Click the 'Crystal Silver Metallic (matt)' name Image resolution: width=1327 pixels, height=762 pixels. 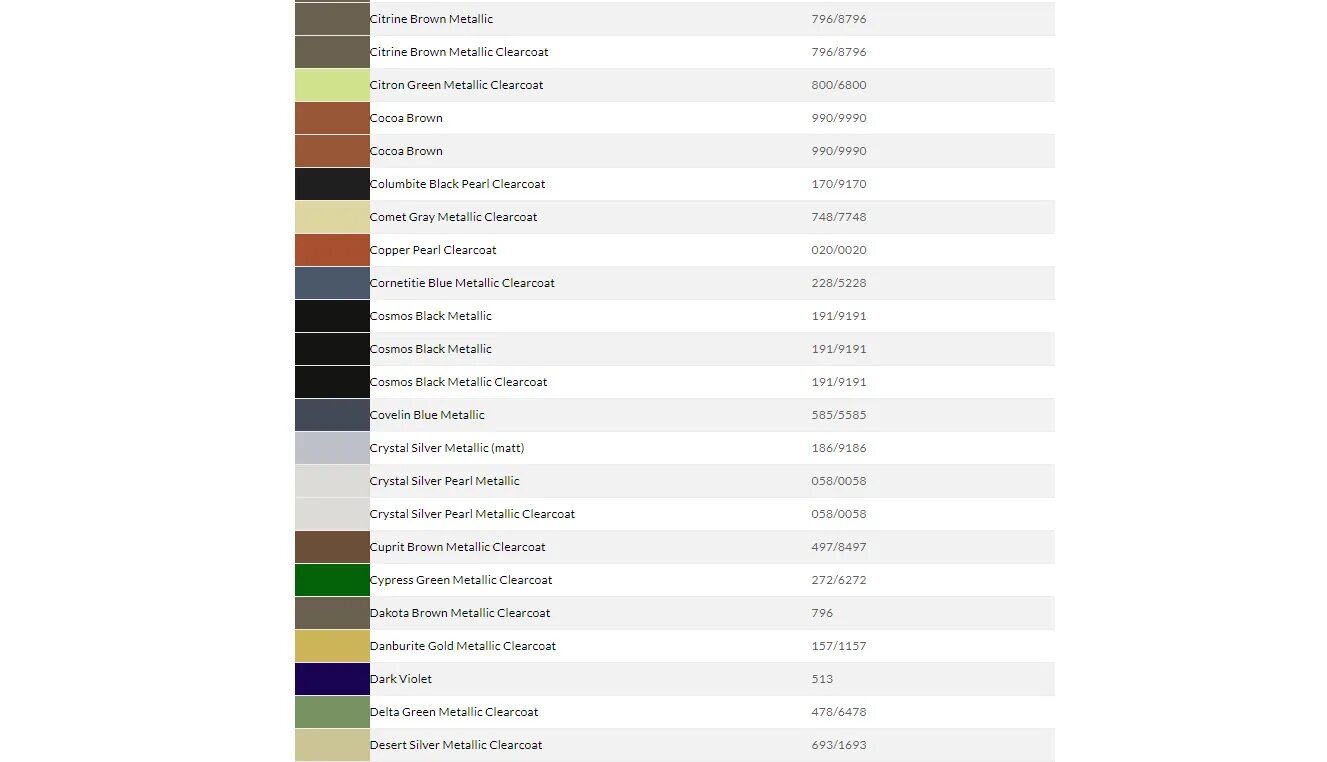tap(447, 448)
